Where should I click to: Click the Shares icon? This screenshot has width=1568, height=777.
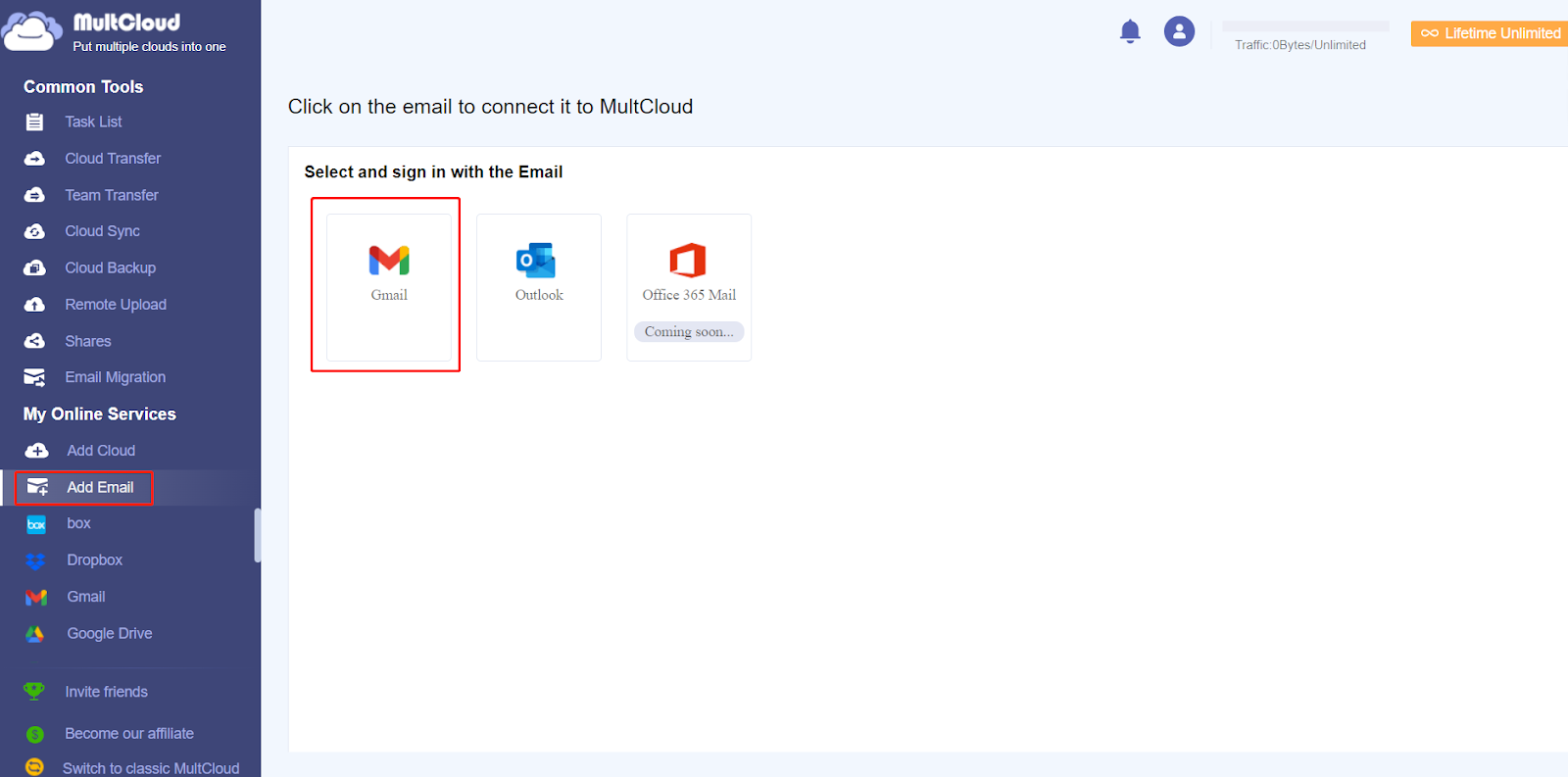[34, 341]
